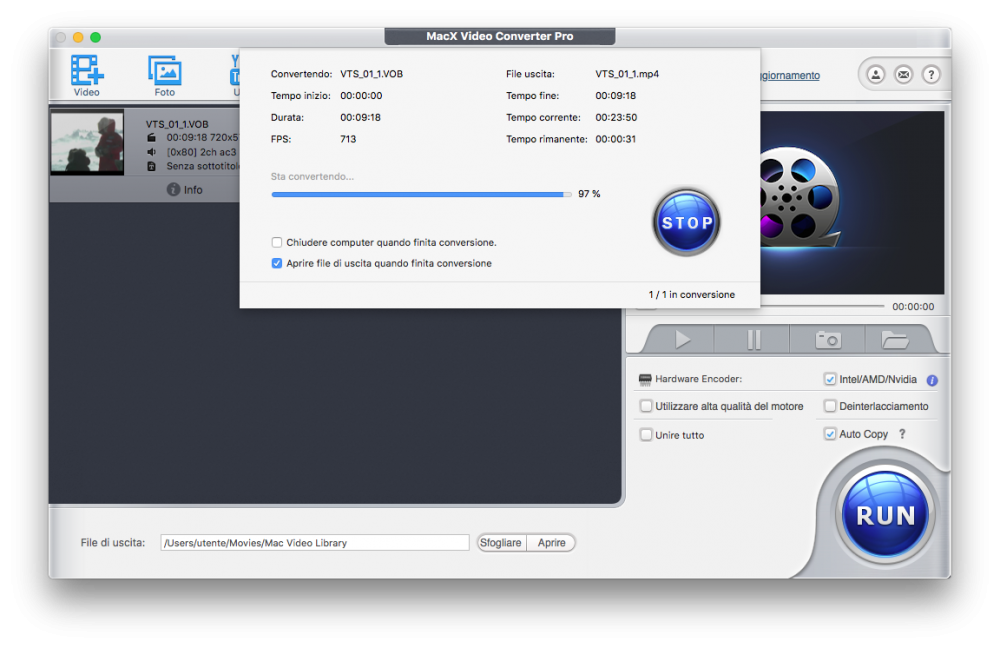Enable Unire tutto checkbox
Viewport: 1000px width, 648px height.
point(646,435)
